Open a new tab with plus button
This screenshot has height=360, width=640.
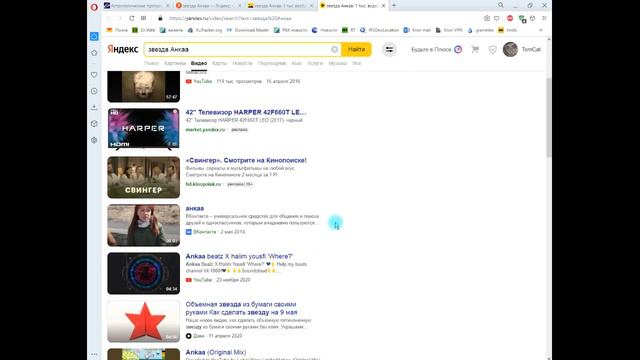[394, 6]
